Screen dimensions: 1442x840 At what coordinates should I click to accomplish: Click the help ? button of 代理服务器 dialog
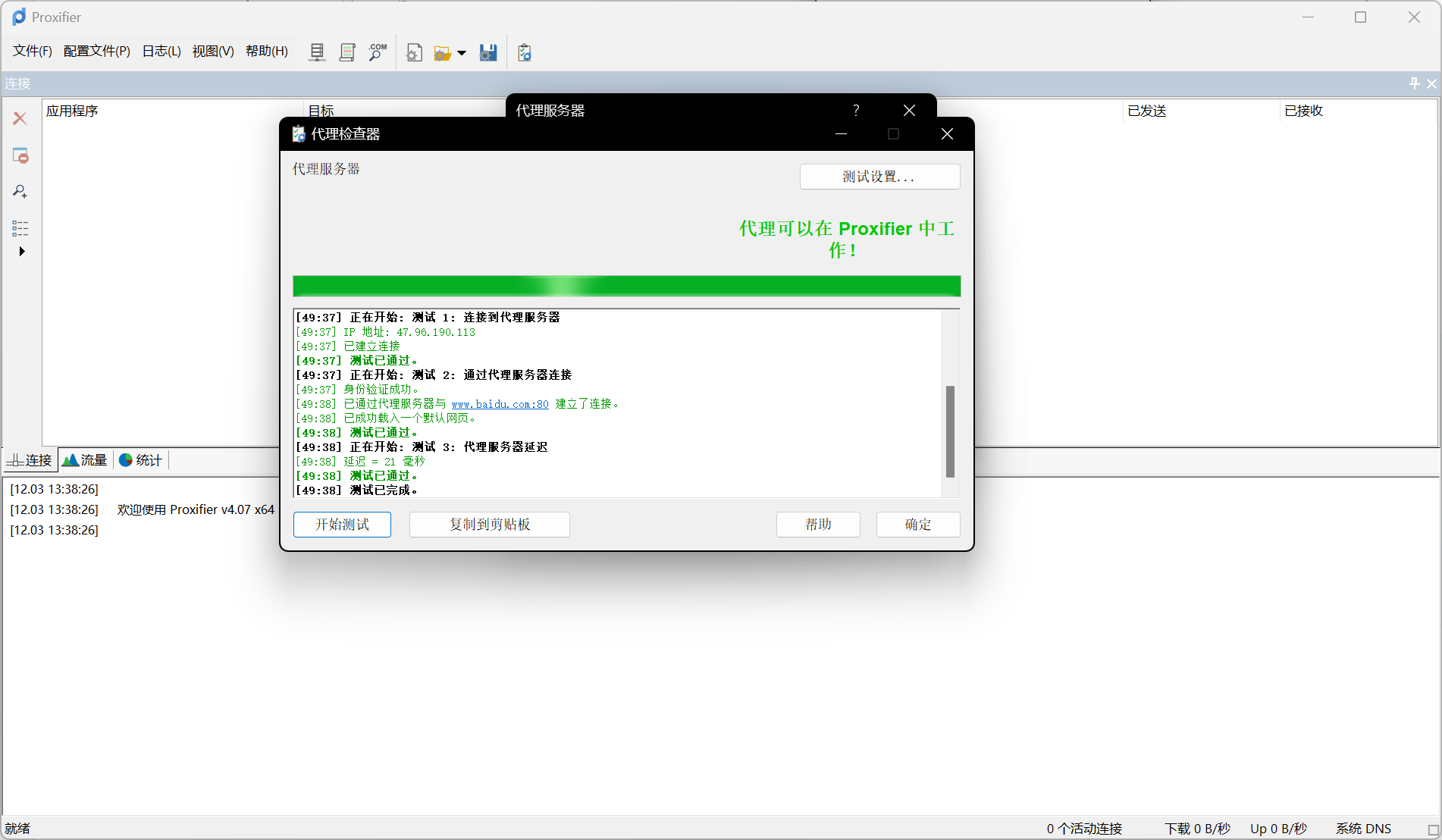(x=856, y=111)
